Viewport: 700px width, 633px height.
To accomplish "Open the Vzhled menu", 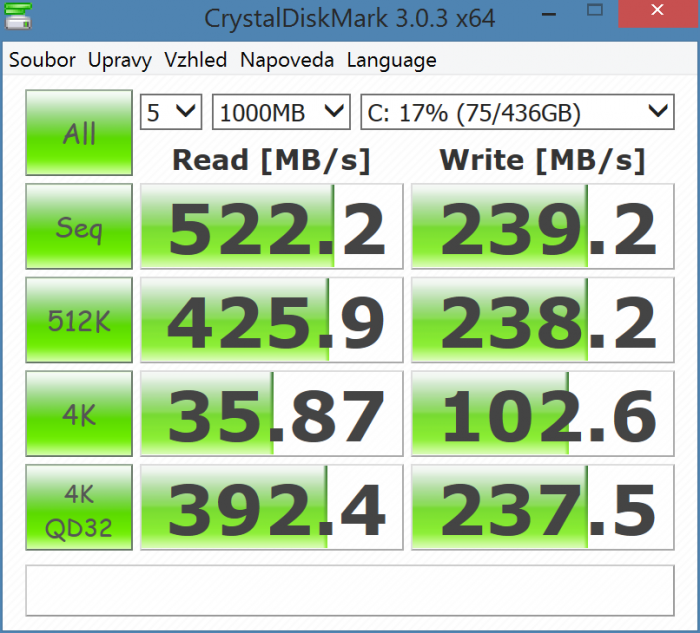I will pyautogui.click(x=196, y=60).
